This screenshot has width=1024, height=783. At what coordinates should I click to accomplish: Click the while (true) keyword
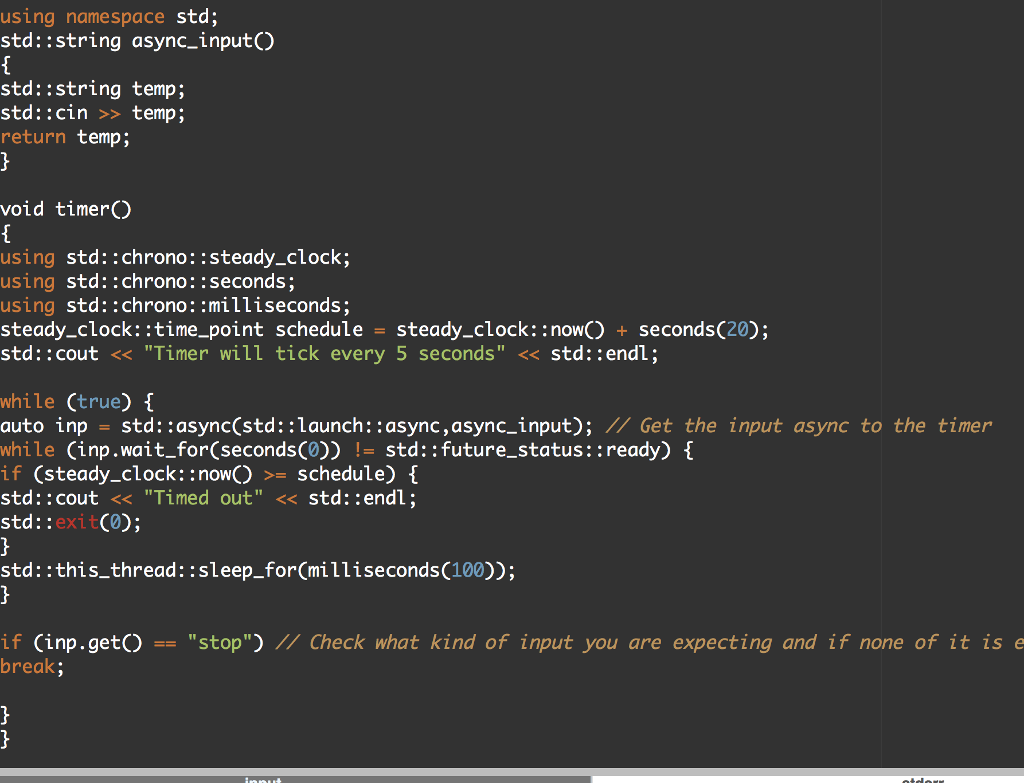coord(45,401)
